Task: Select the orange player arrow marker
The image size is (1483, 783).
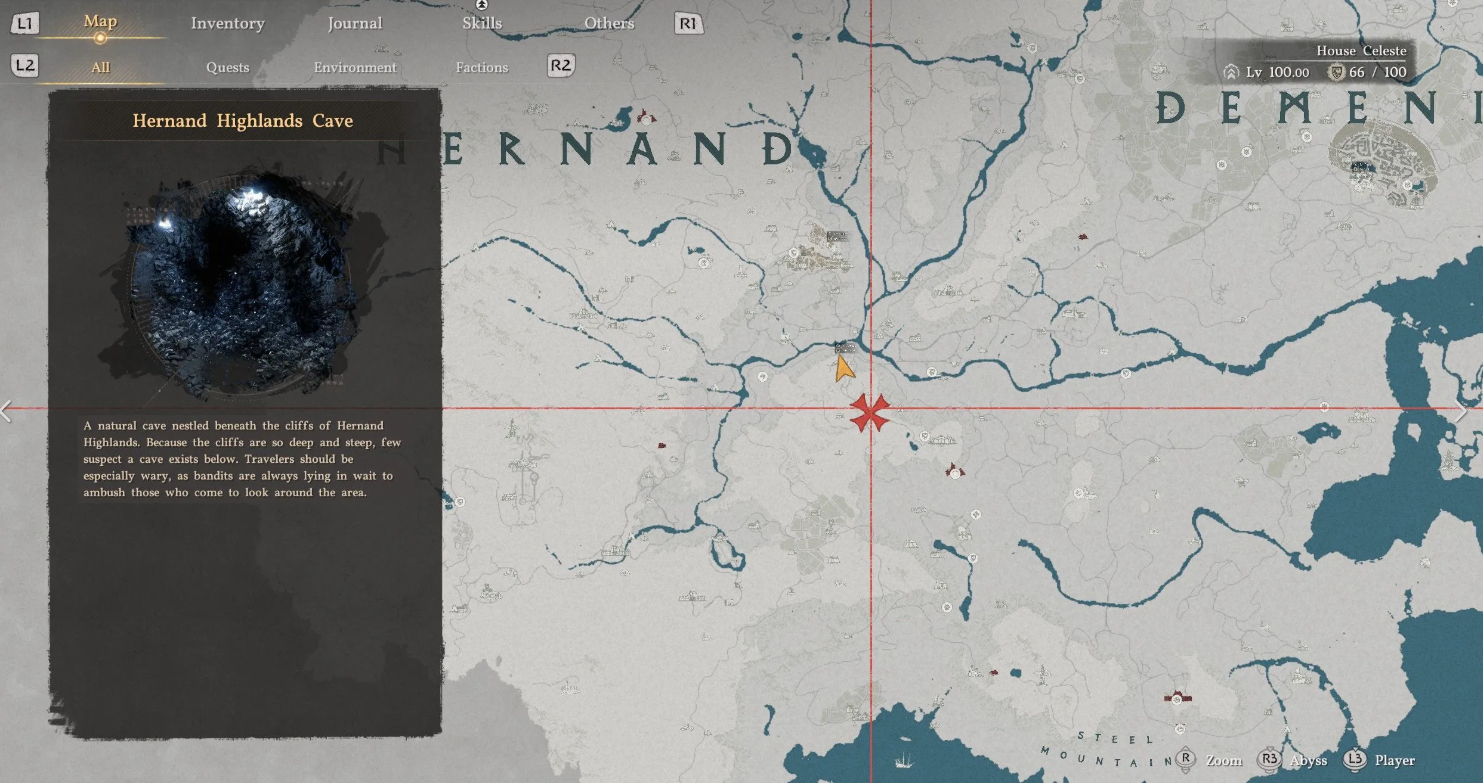Action: 845,368
